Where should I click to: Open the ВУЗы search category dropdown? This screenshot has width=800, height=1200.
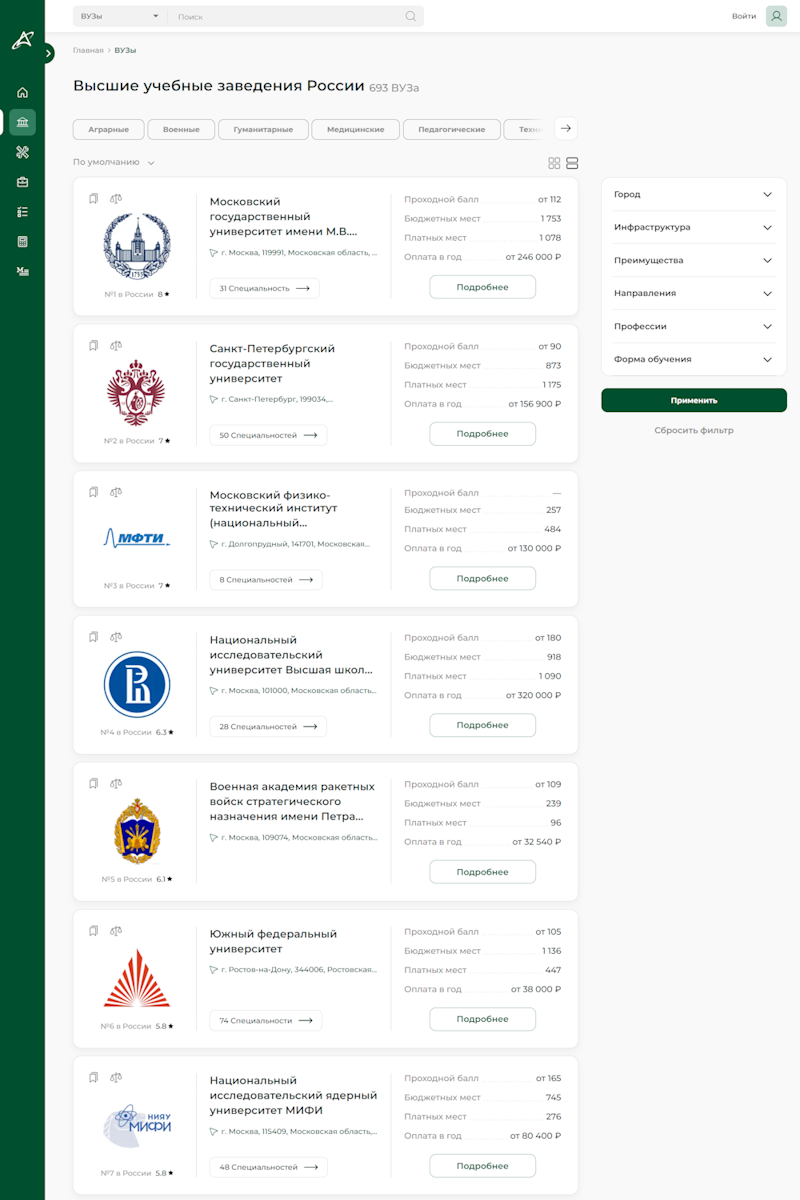[x=120, y=16]
